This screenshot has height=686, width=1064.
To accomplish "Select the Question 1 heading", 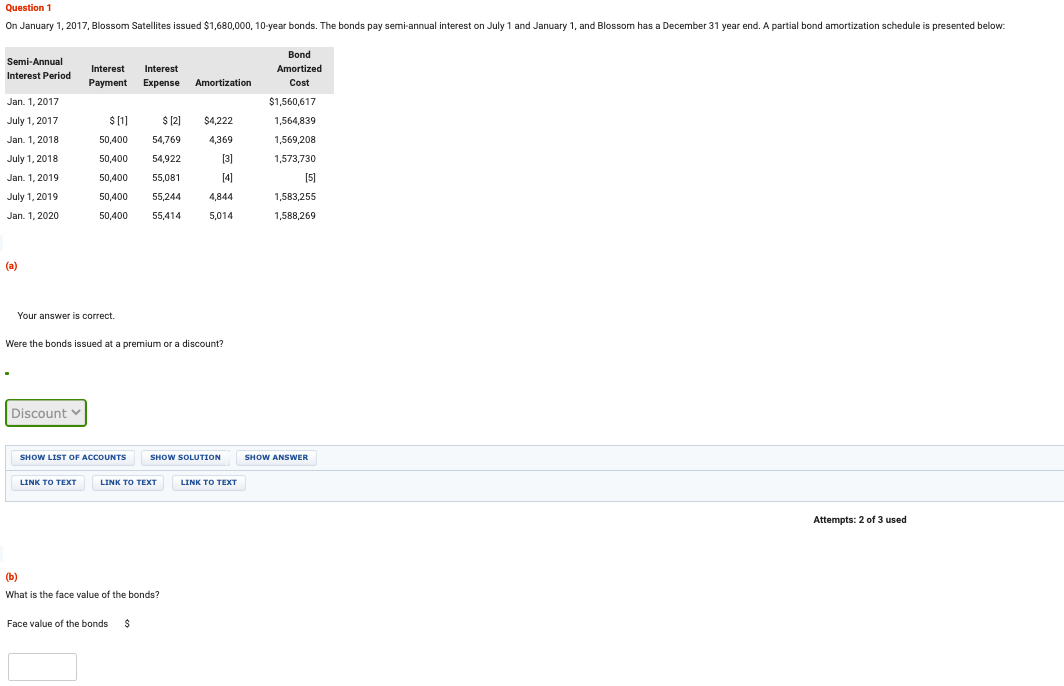I will [28, 7].
